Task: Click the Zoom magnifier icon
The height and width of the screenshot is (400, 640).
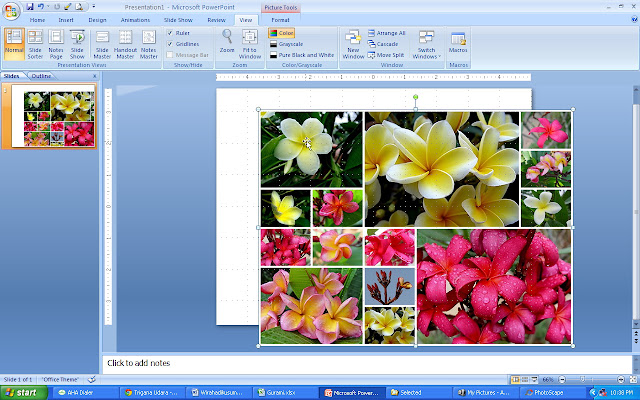Action: [x=227, y=42]
